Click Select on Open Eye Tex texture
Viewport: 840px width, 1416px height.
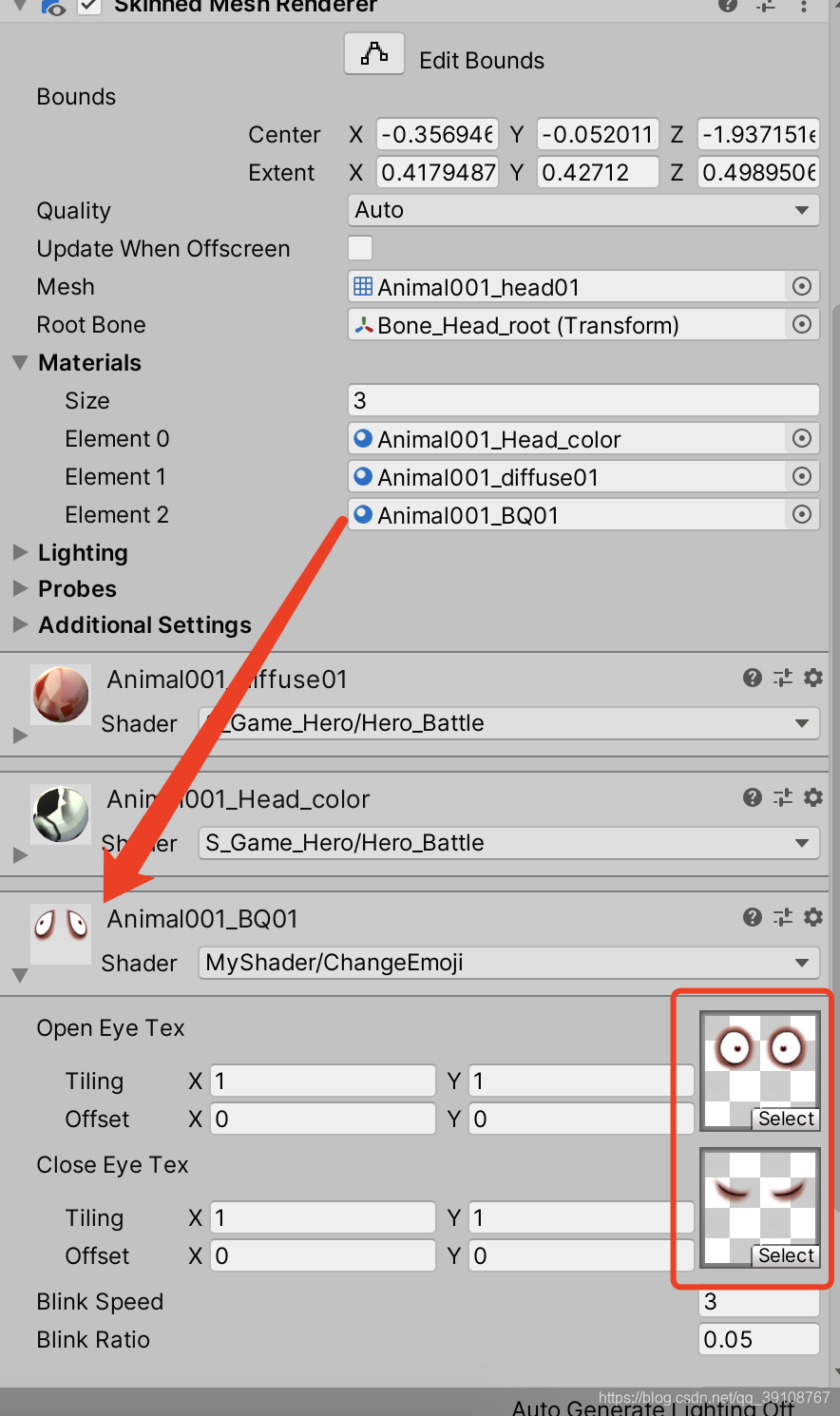[786, 1119]
